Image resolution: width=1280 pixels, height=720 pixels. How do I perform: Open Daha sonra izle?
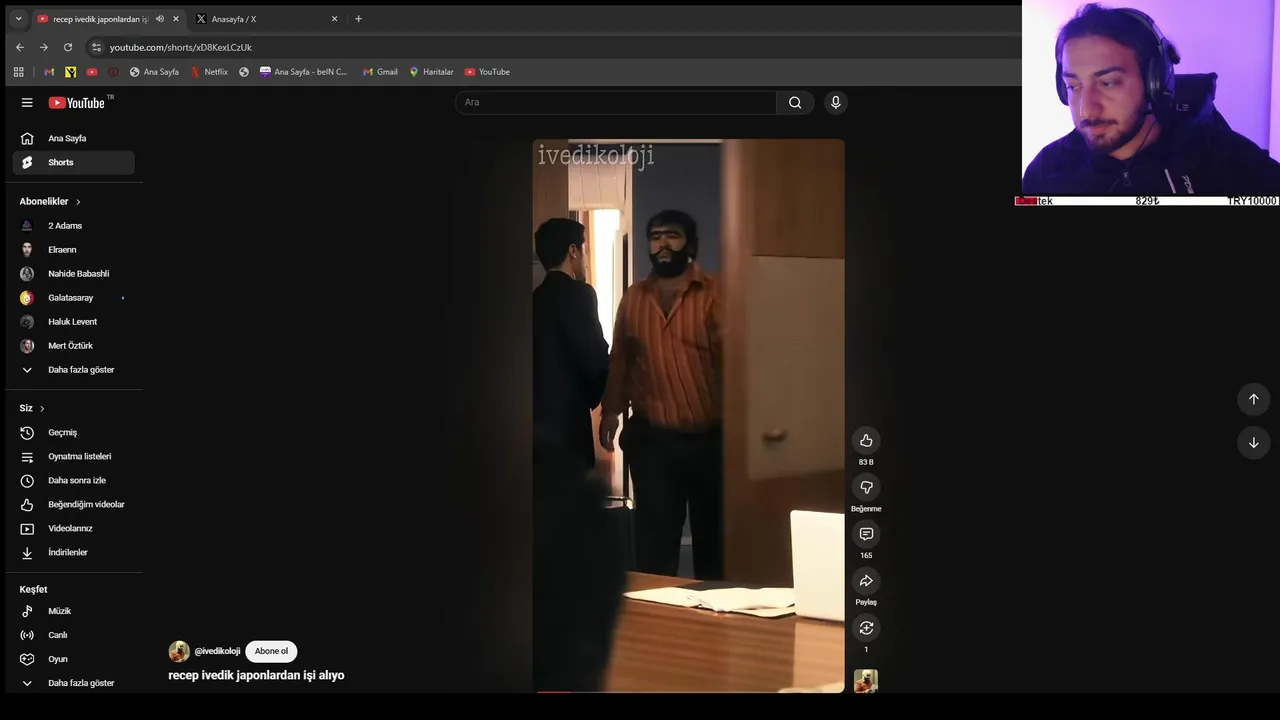pos(73,480)
